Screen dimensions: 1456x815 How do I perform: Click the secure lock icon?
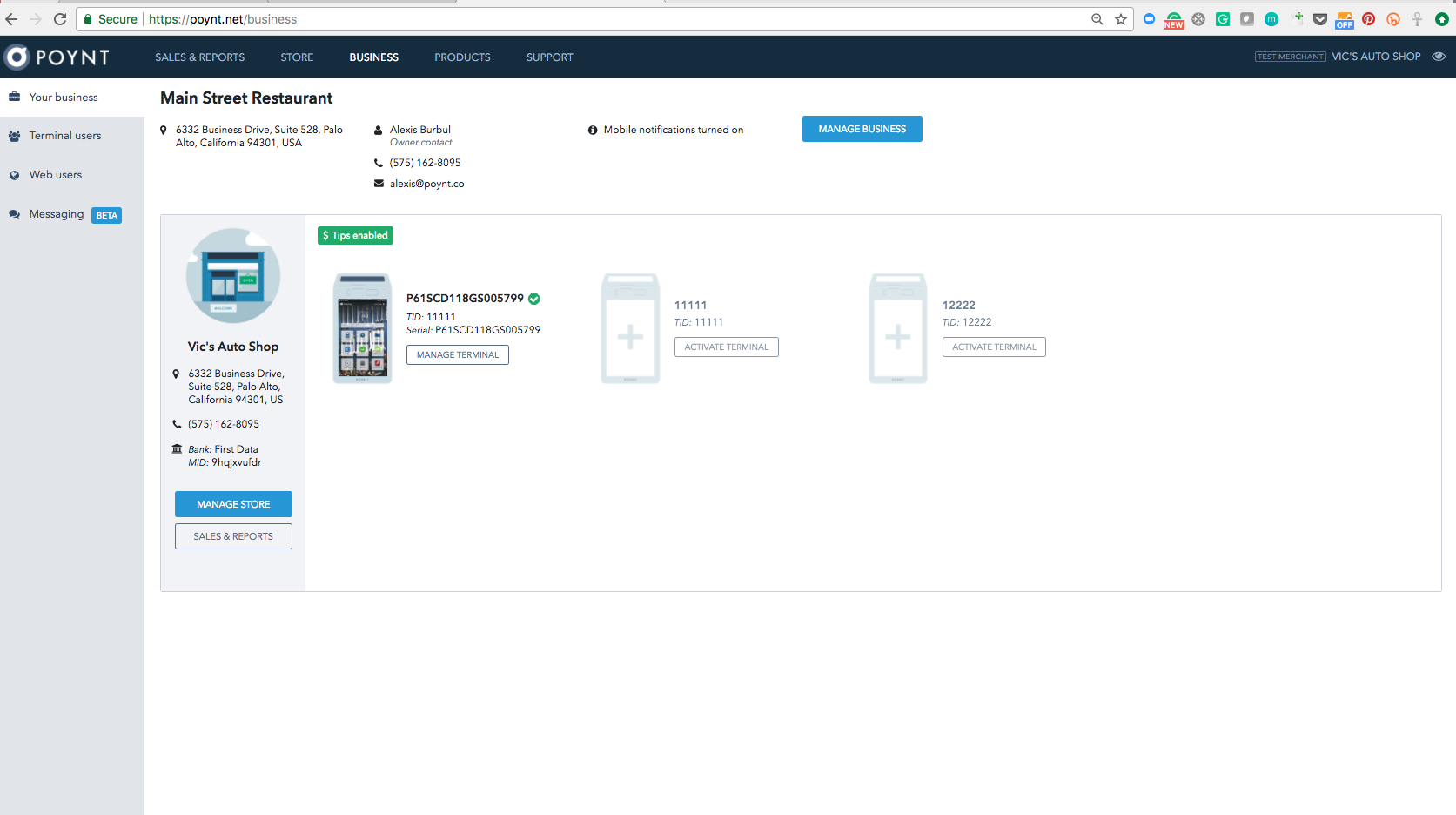click(88, 19)
